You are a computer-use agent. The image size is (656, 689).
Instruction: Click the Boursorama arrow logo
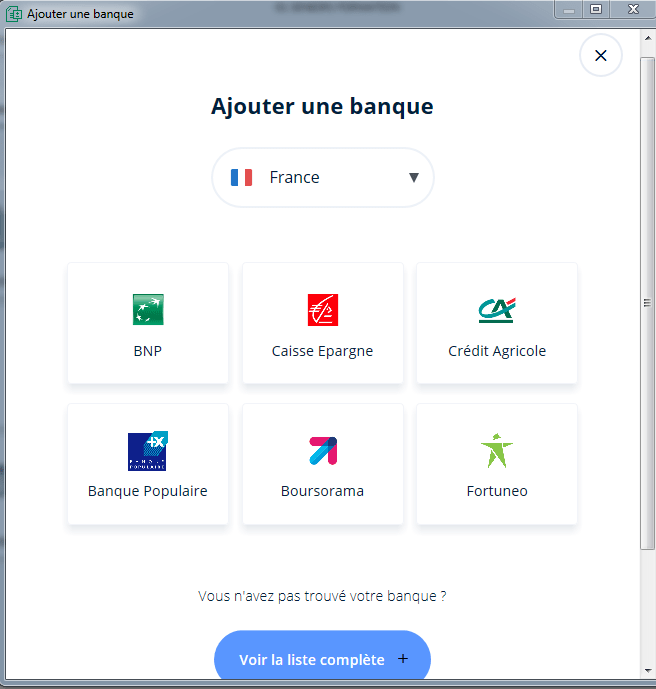coord(323,451)
